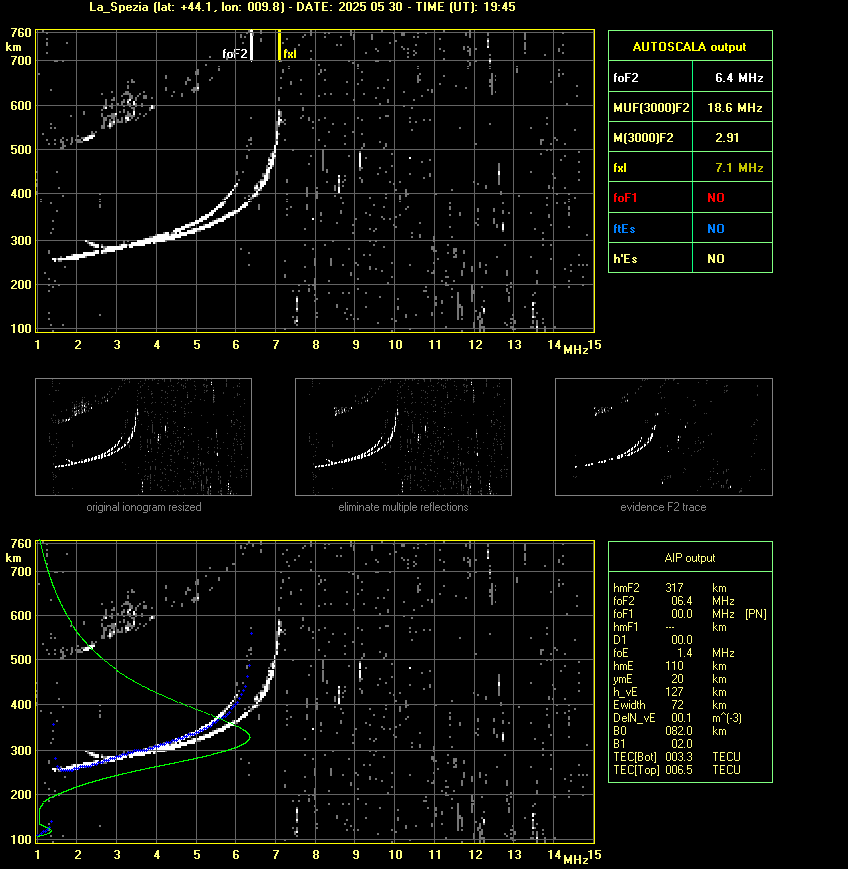Screen dimensions: 848x869
Task: Click the red 'foF1' label
Action: coord(625,198)
